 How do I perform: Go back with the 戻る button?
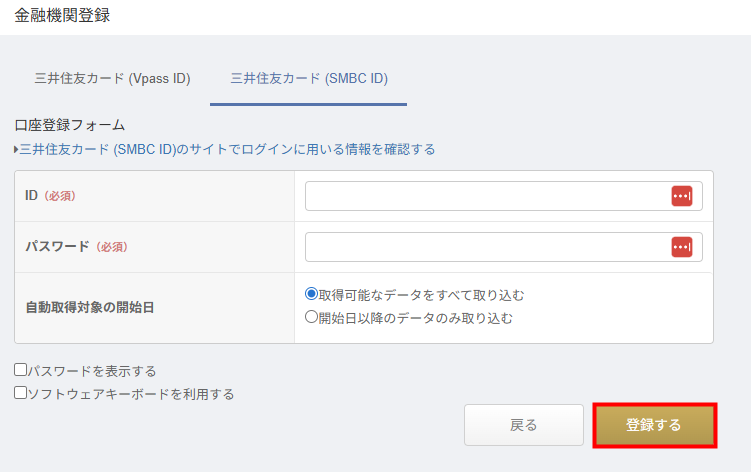523,425
